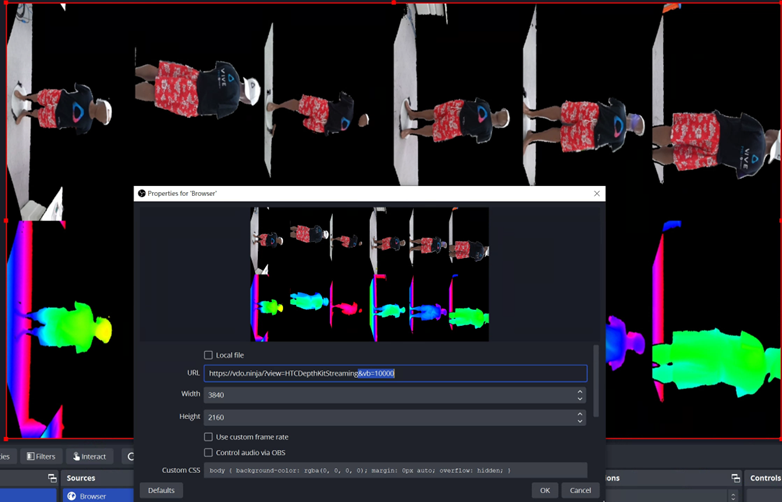Increase Width using the up arrow
782x502 pixels.
pyautogui.click(x=580, y=391)
